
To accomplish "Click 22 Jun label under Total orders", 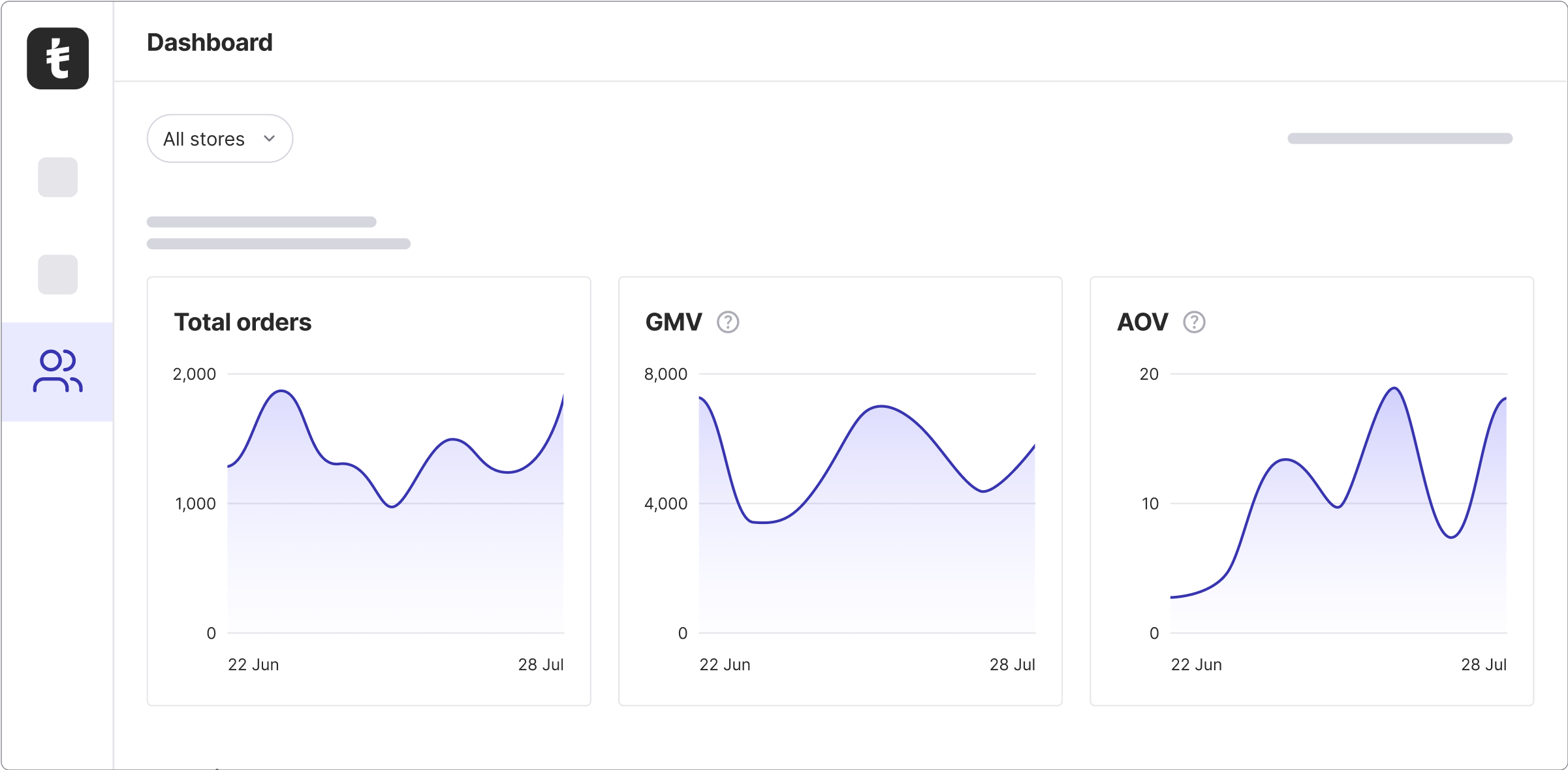I will pyautogui.click(x=253, y=665).
